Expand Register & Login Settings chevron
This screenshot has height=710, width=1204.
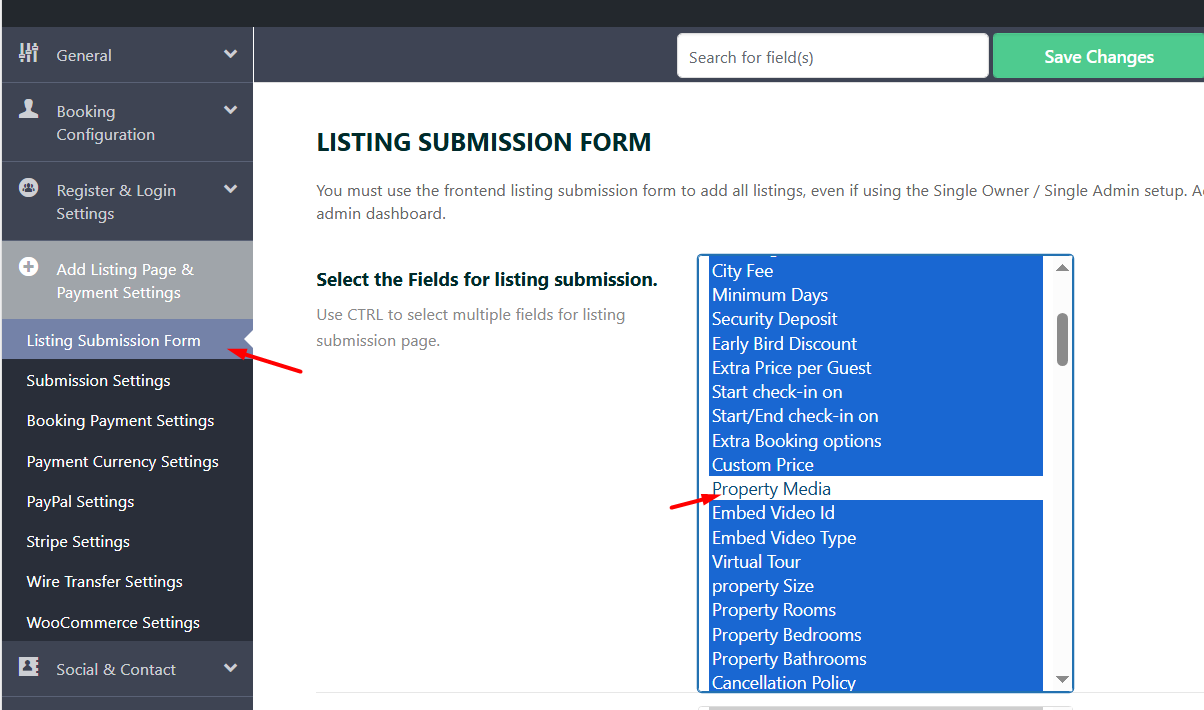(231, 189)
